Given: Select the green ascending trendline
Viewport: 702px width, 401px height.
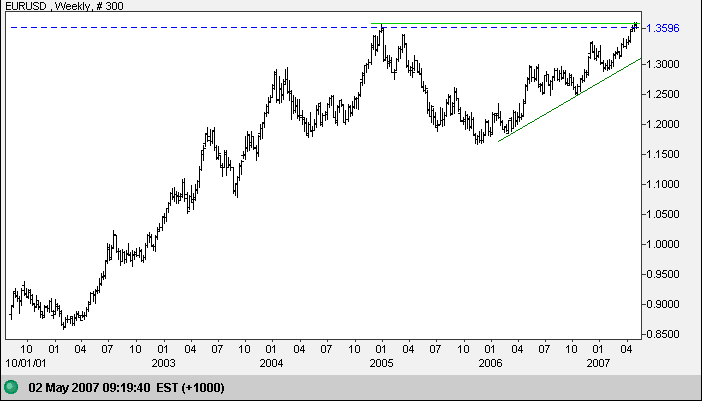Looking at the screenshot, I should [569, 100].
